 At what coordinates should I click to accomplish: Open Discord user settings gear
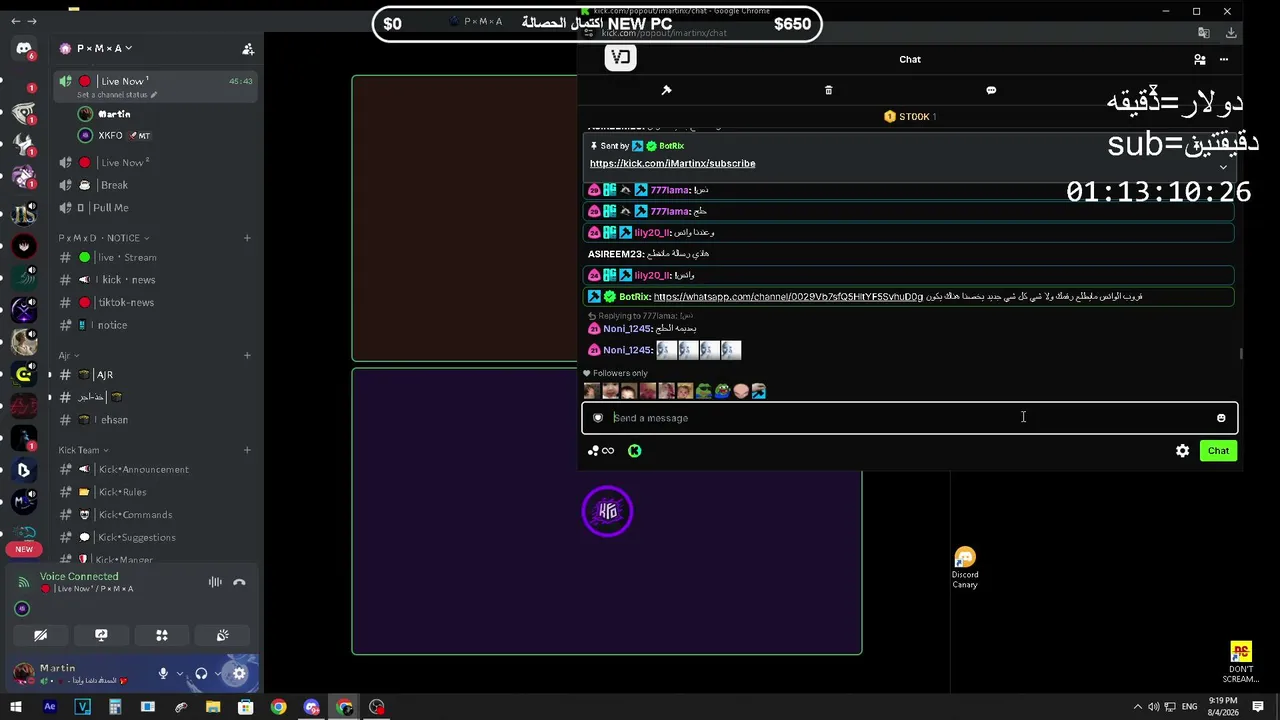[239, 674]
